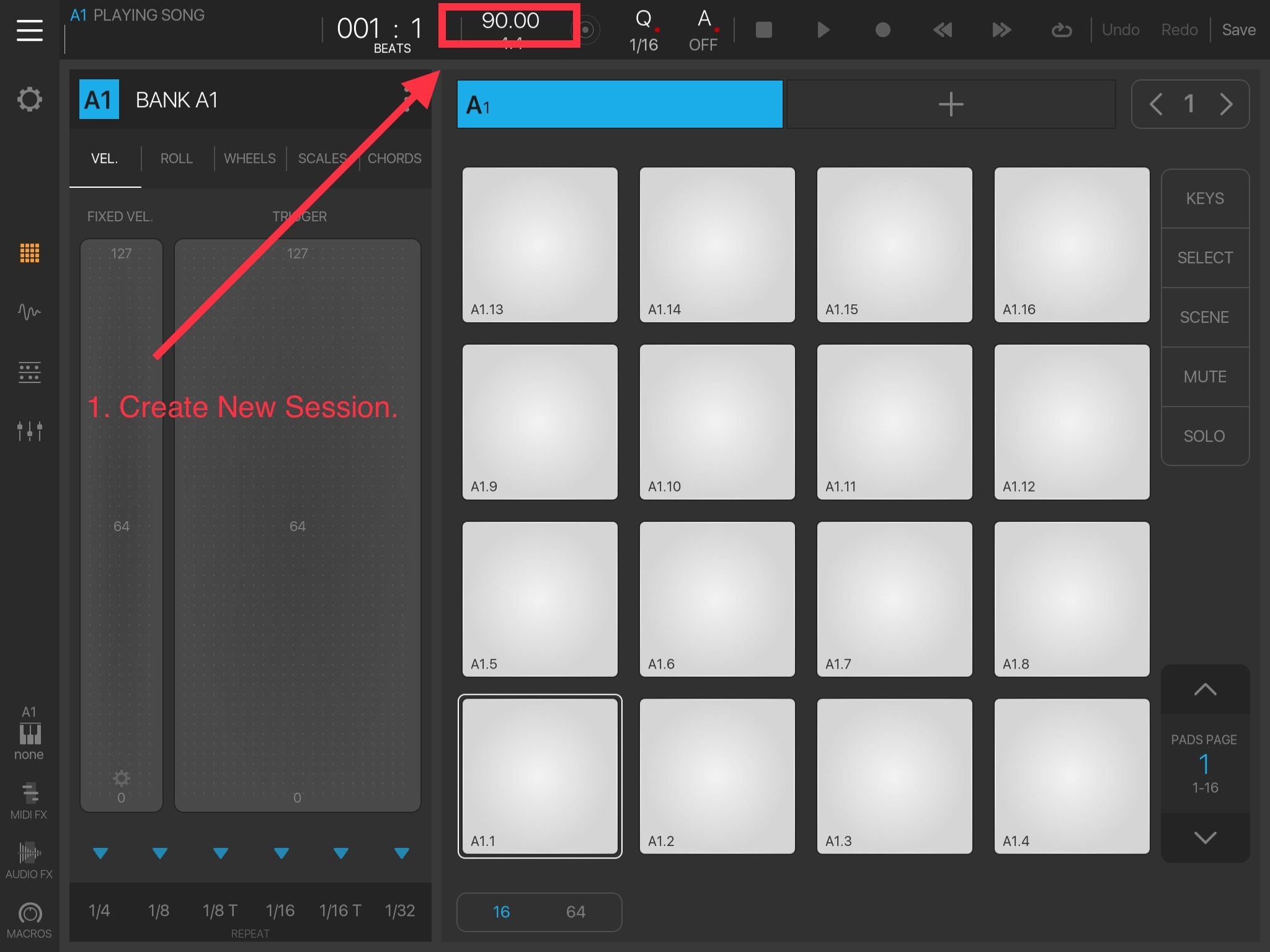The width and height of the screenshot is (1270, 952).
Task: Open the settings gear in sidebar
Action: [29, 99]
